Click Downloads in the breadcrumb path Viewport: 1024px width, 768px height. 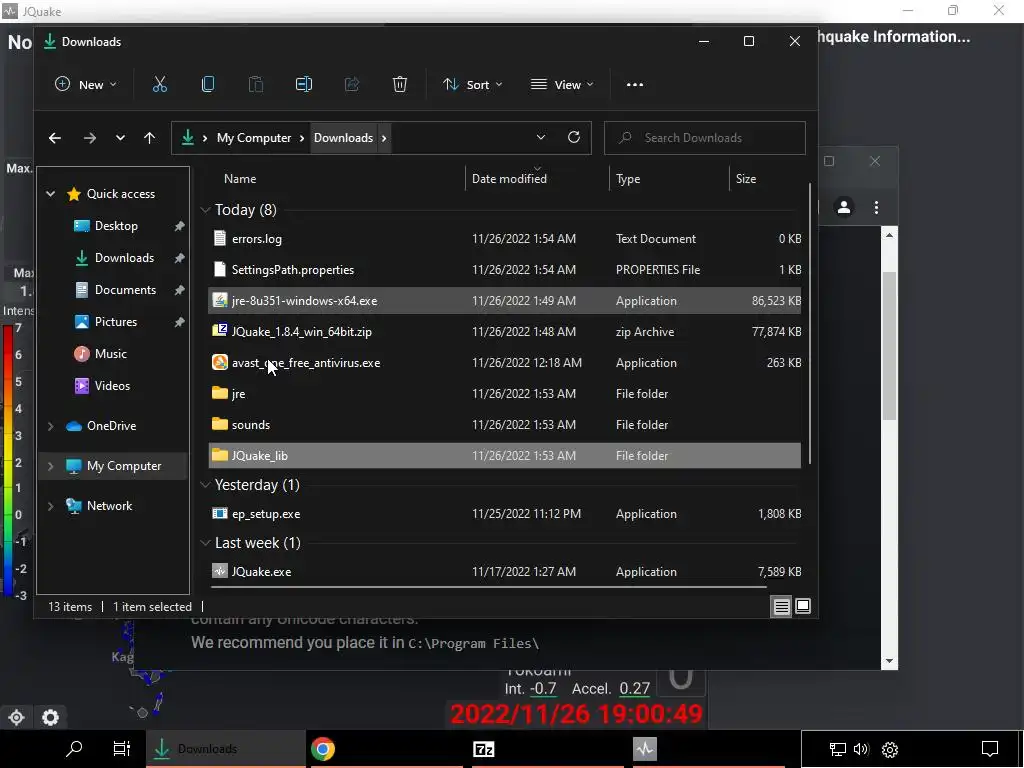(344, 138)
